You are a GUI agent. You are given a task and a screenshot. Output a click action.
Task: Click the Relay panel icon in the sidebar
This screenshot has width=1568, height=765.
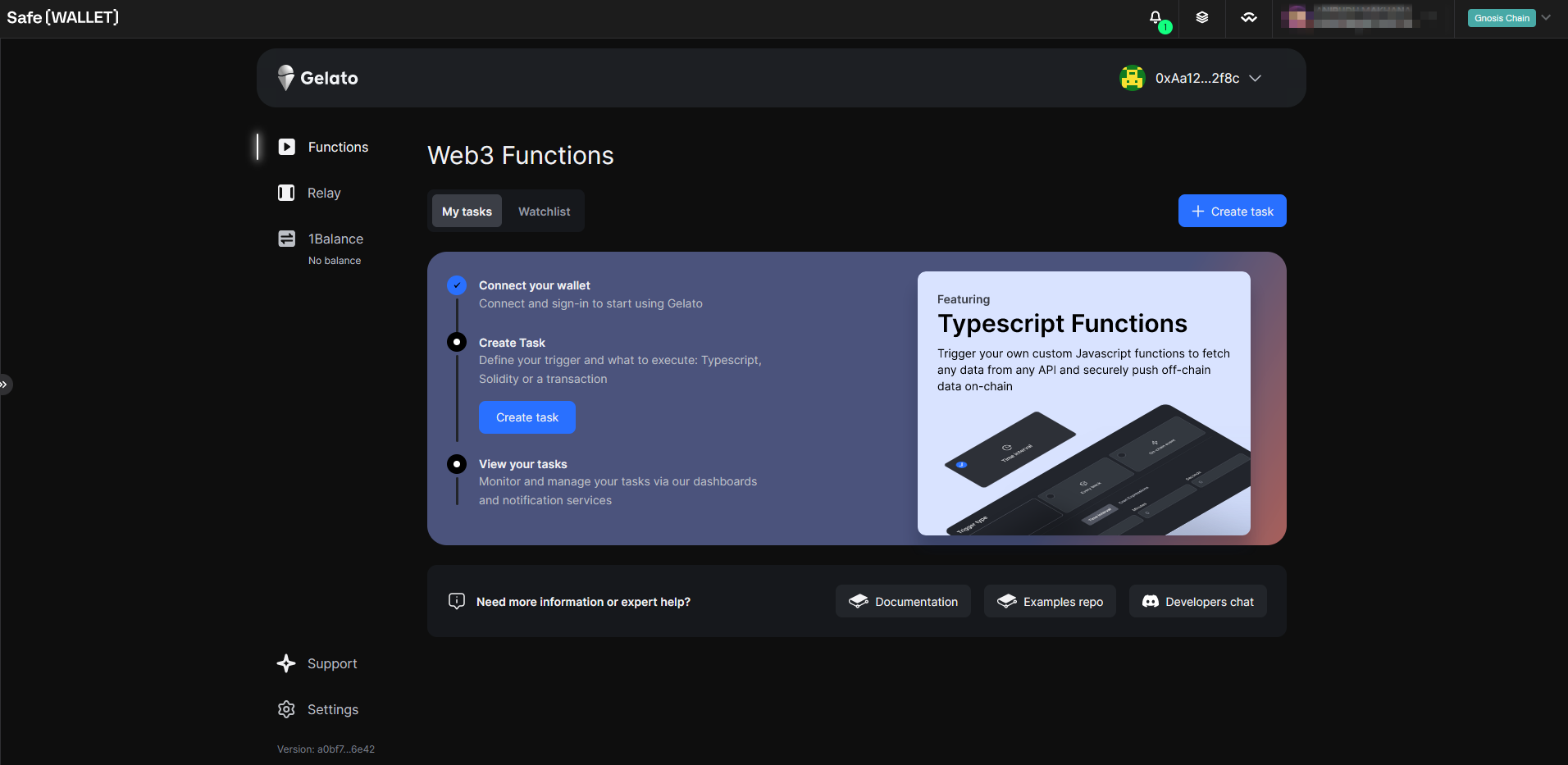pos(286,193)
